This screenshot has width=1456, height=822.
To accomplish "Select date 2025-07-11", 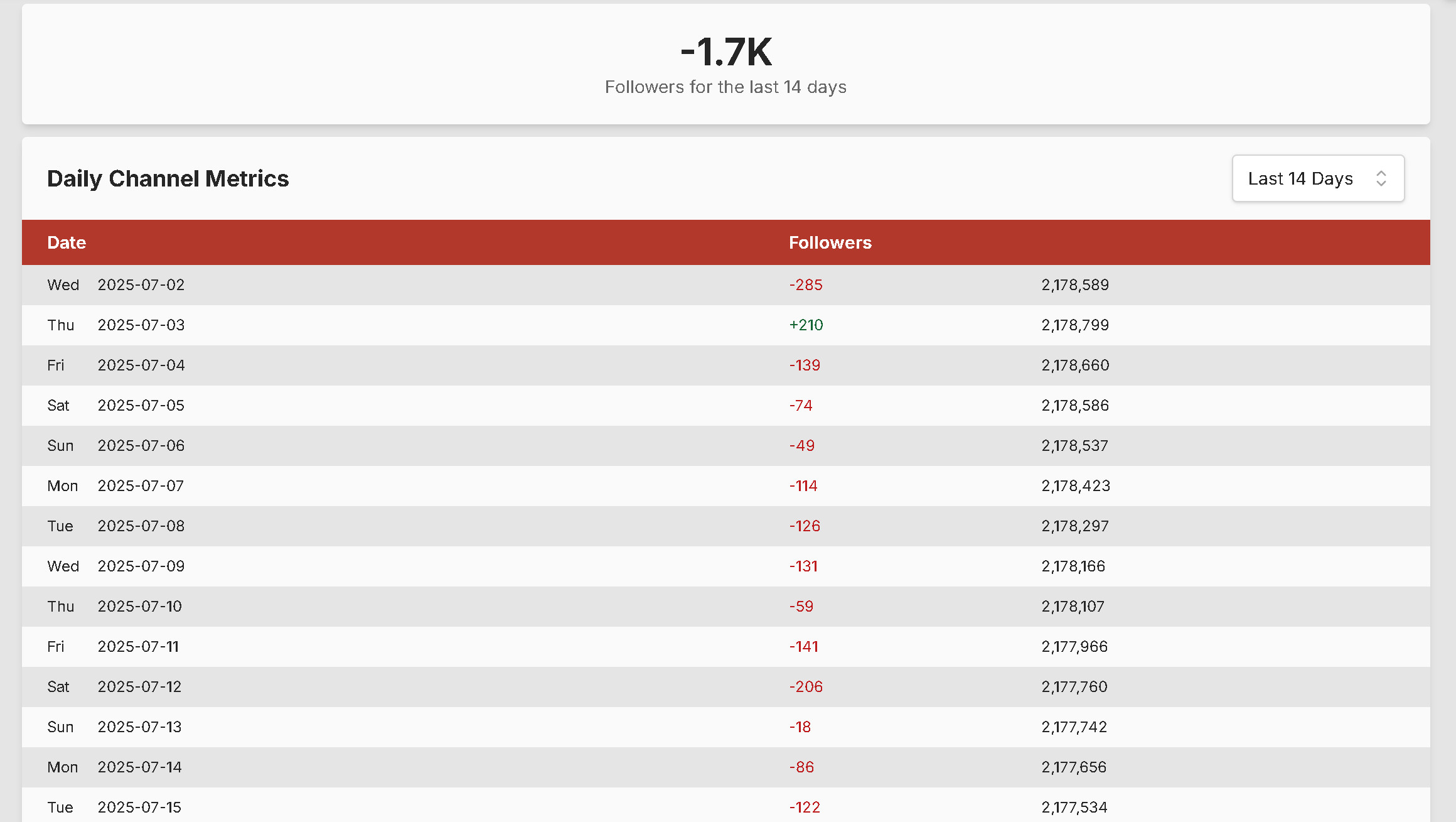I will [x=138, y=646].
